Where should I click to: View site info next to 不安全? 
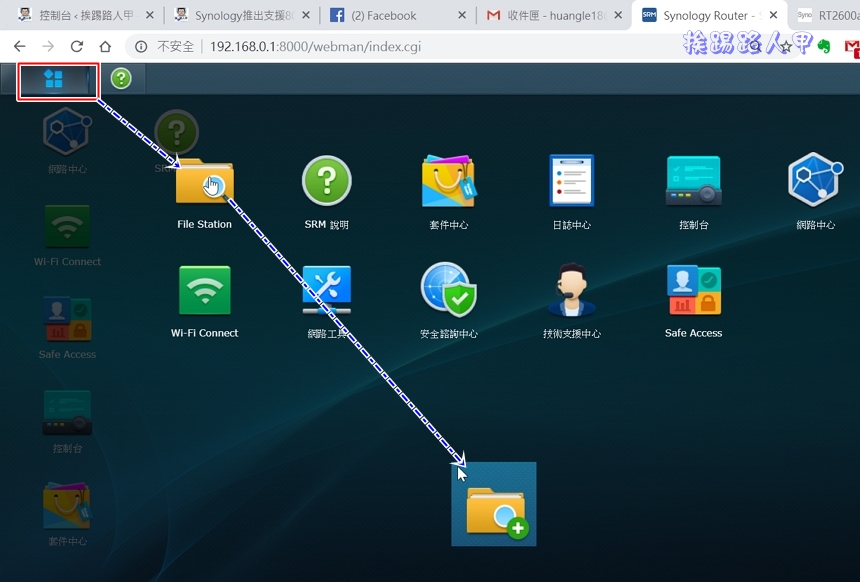141,47
